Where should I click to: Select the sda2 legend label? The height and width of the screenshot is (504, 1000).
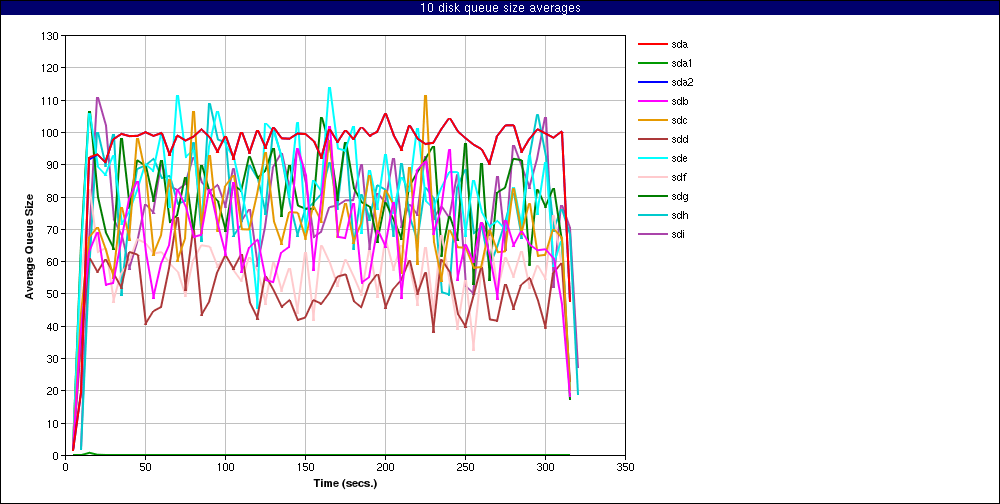pyautogui.click(x=682, y=82)
